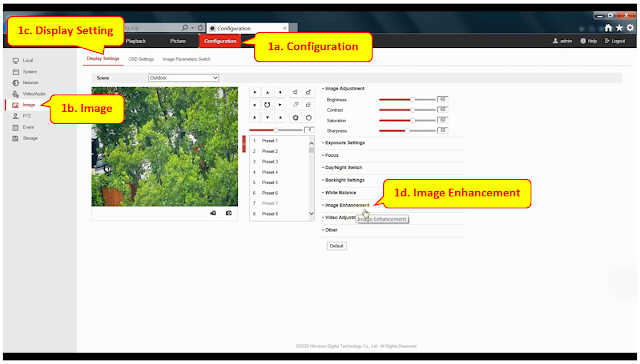Image resolution: width=640 pixels, height=364 pixels.
Task: Click the Logout link
Action: (x=615, y=41)
